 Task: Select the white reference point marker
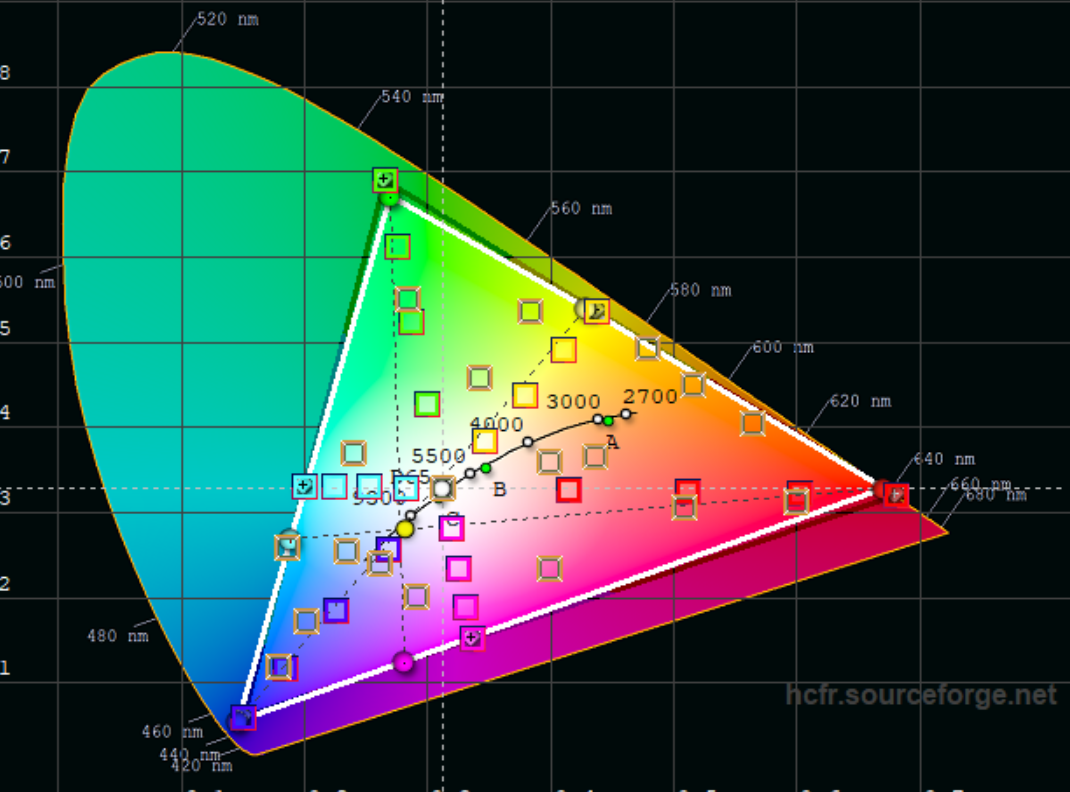(443, 488)
